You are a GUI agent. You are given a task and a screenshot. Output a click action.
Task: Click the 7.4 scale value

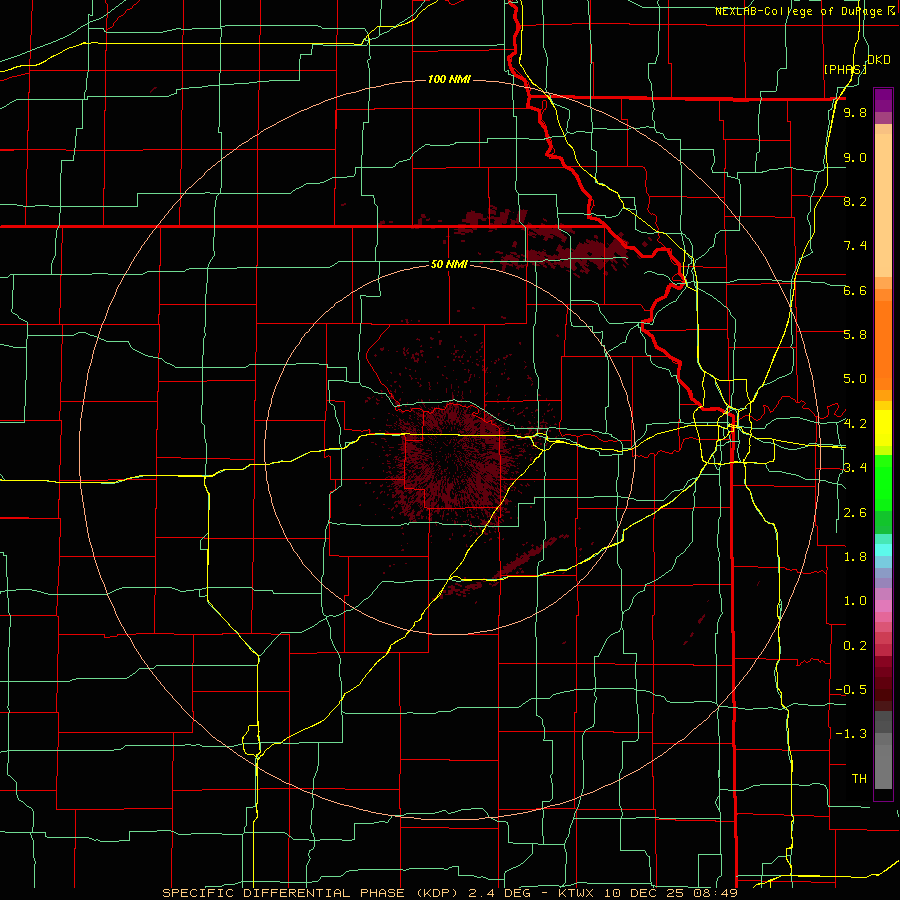click(x=855, y=246)
